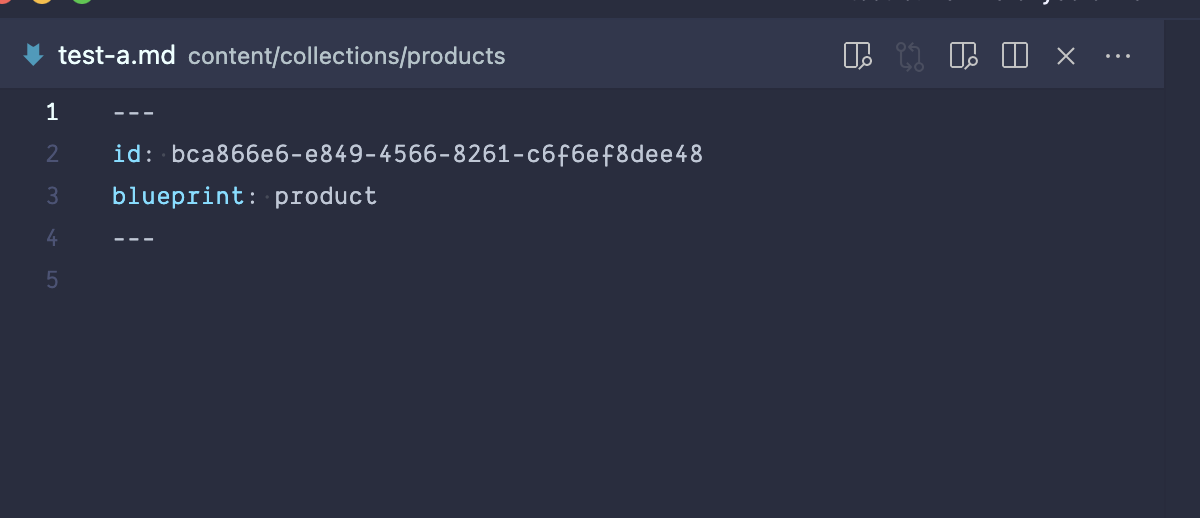The width and height of the screenshot is (1200, 518).
Task: Click the product value text
Action: point(326,197)
